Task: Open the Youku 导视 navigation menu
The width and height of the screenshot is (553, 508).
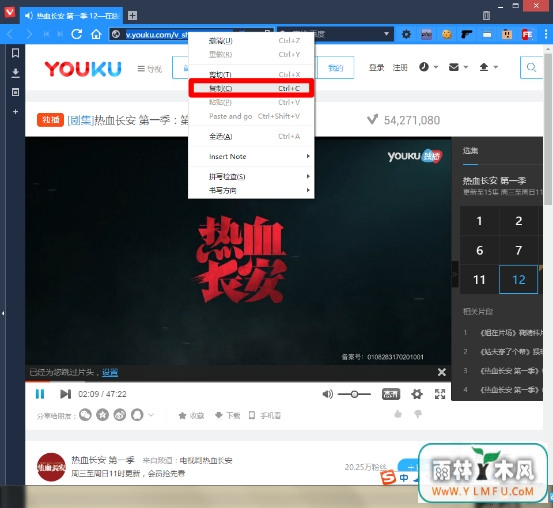Action: 150,69
